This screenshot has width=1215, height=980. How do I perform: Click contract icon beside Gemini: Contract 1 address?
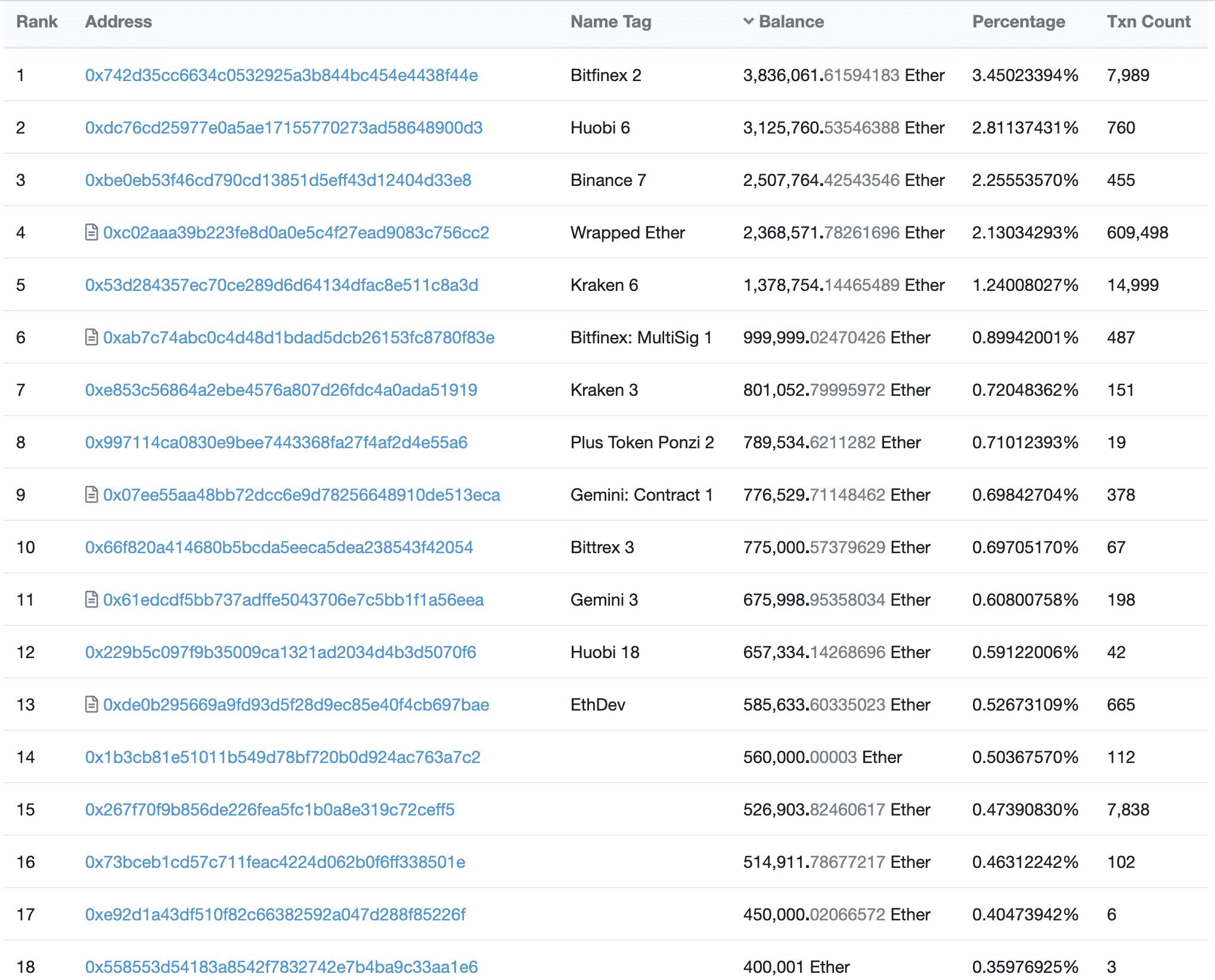[91, 495]
